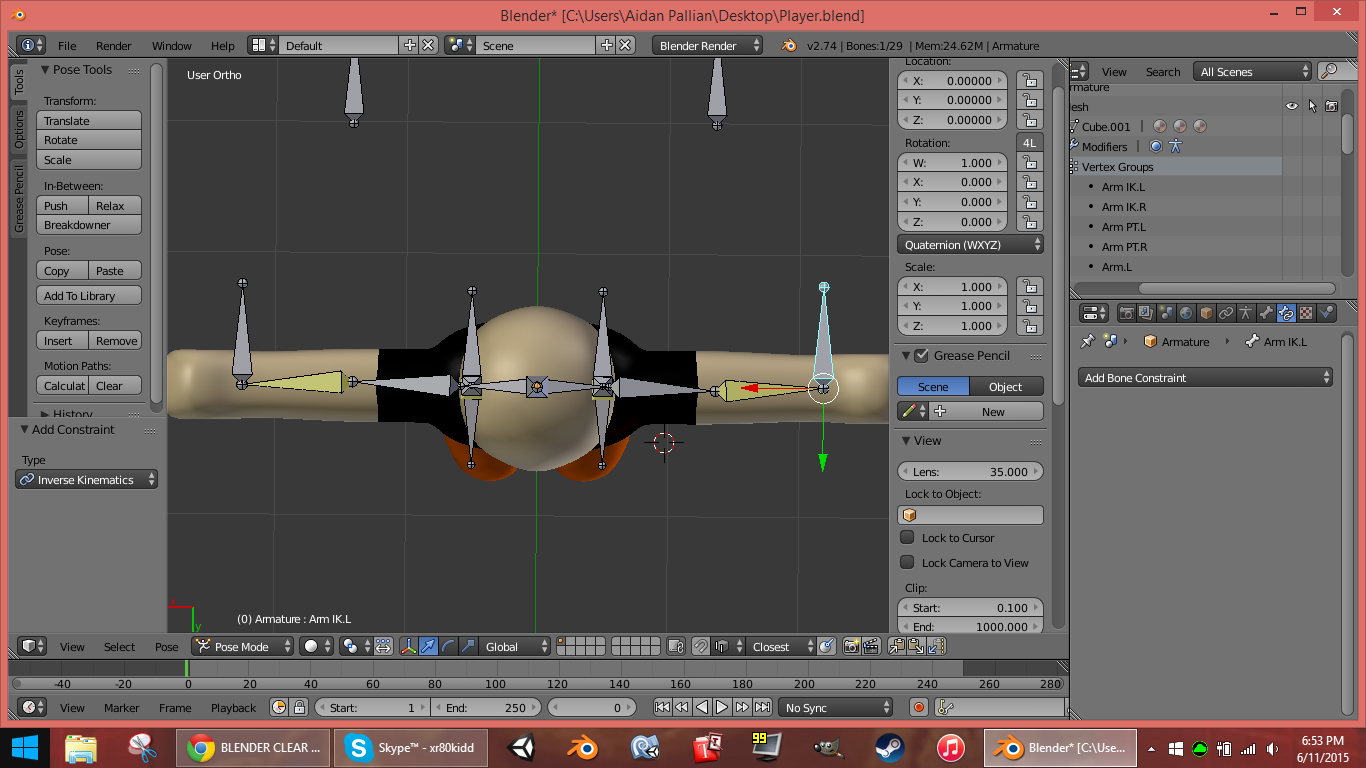
Task: Open the Object properties cube icon
Action: click(x=1206, y=313)
